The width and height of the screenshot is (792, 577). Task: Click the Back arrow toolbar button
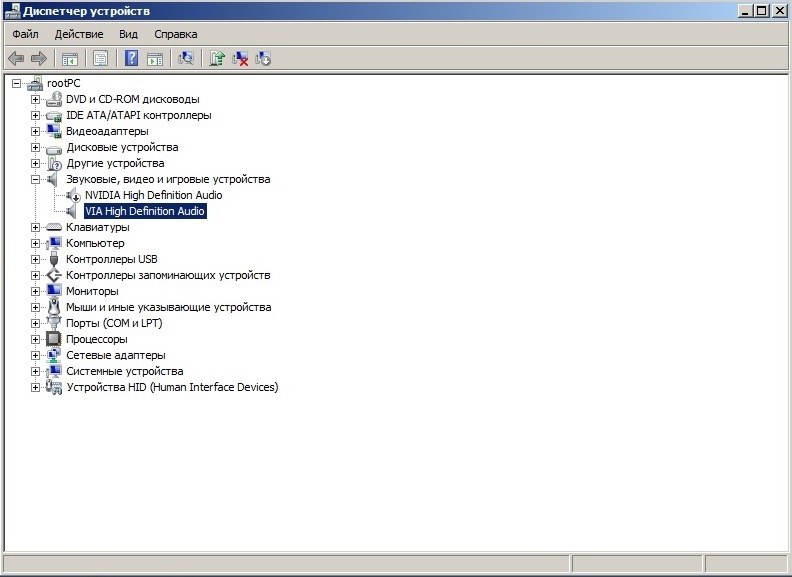coord(16,59)
